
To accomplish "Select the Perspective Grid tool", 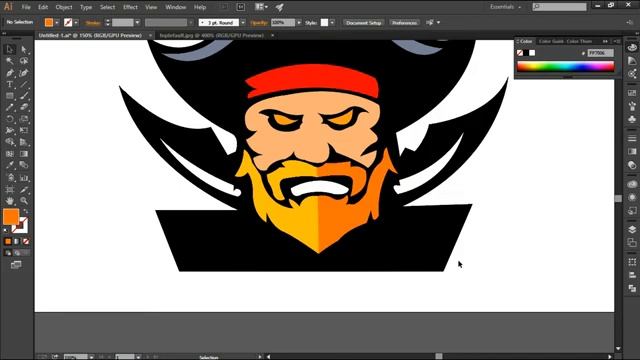I will (x=24, y=142).
